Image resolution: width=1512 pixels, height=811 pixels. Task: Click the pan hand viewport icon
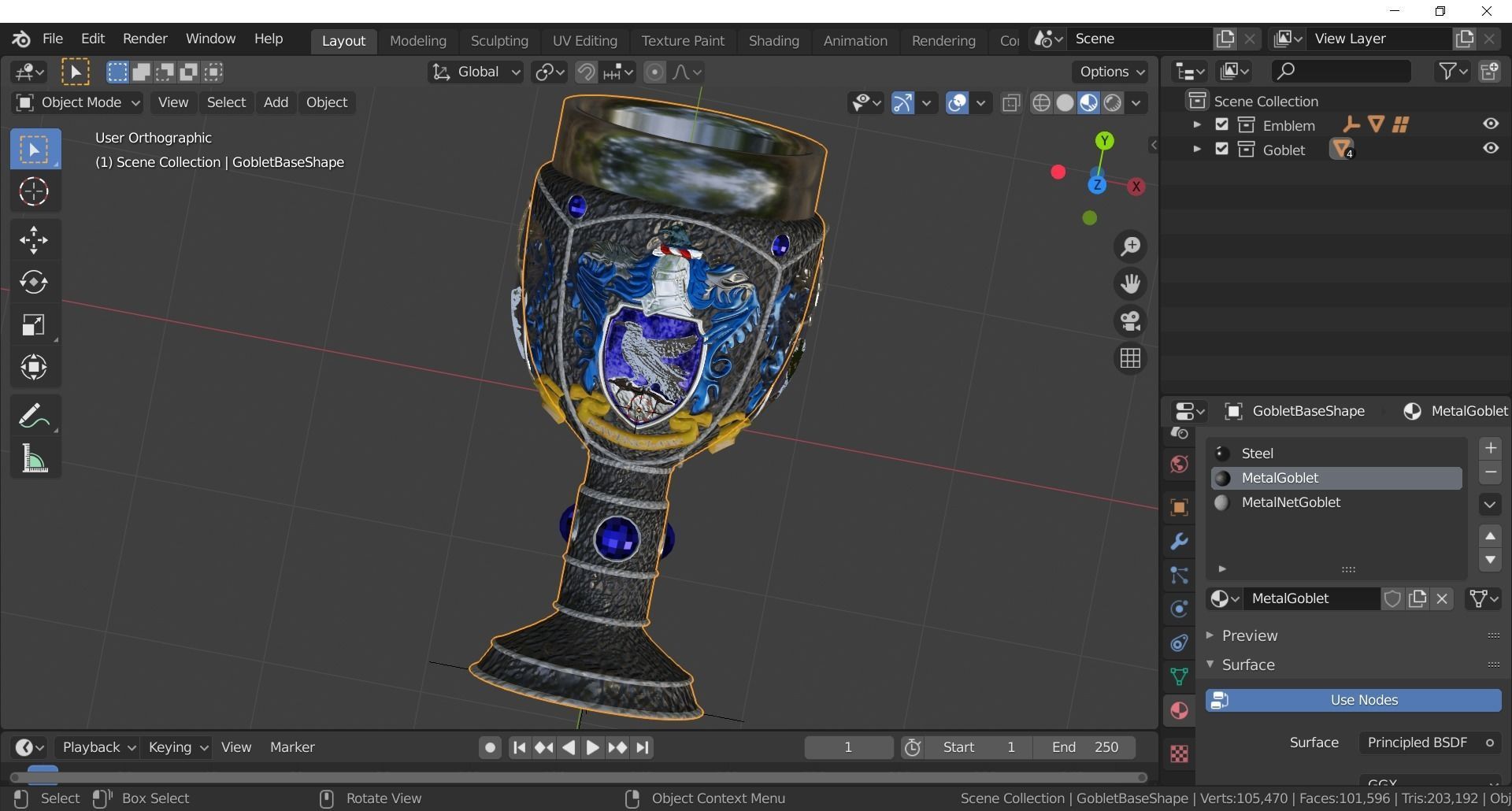[1130, 283]
